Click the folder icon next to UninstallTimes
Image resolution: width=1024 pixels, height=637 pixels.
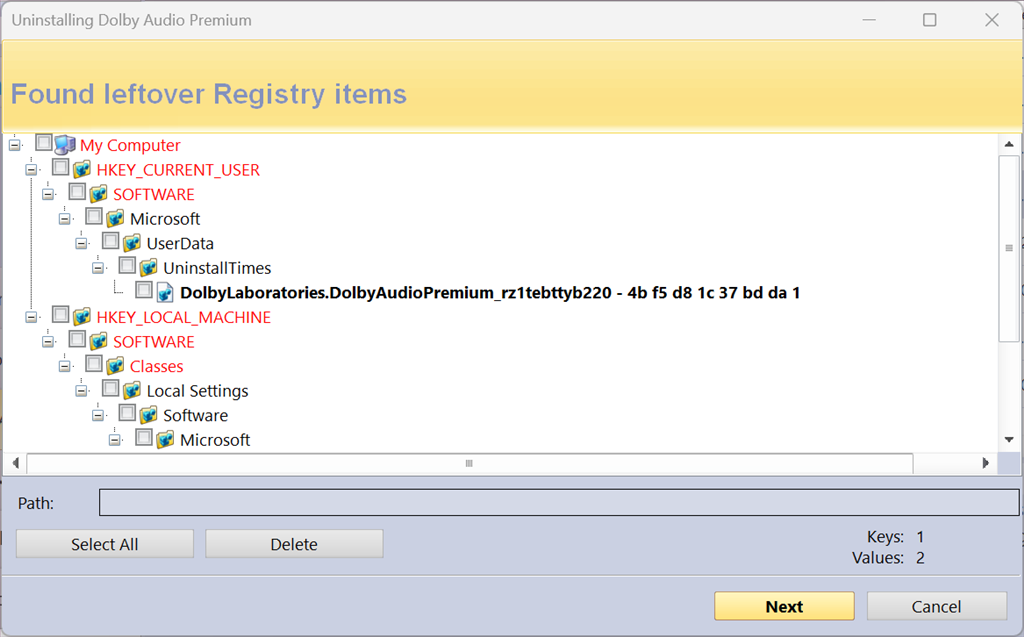pyautogui.click(x=148, y=267)
